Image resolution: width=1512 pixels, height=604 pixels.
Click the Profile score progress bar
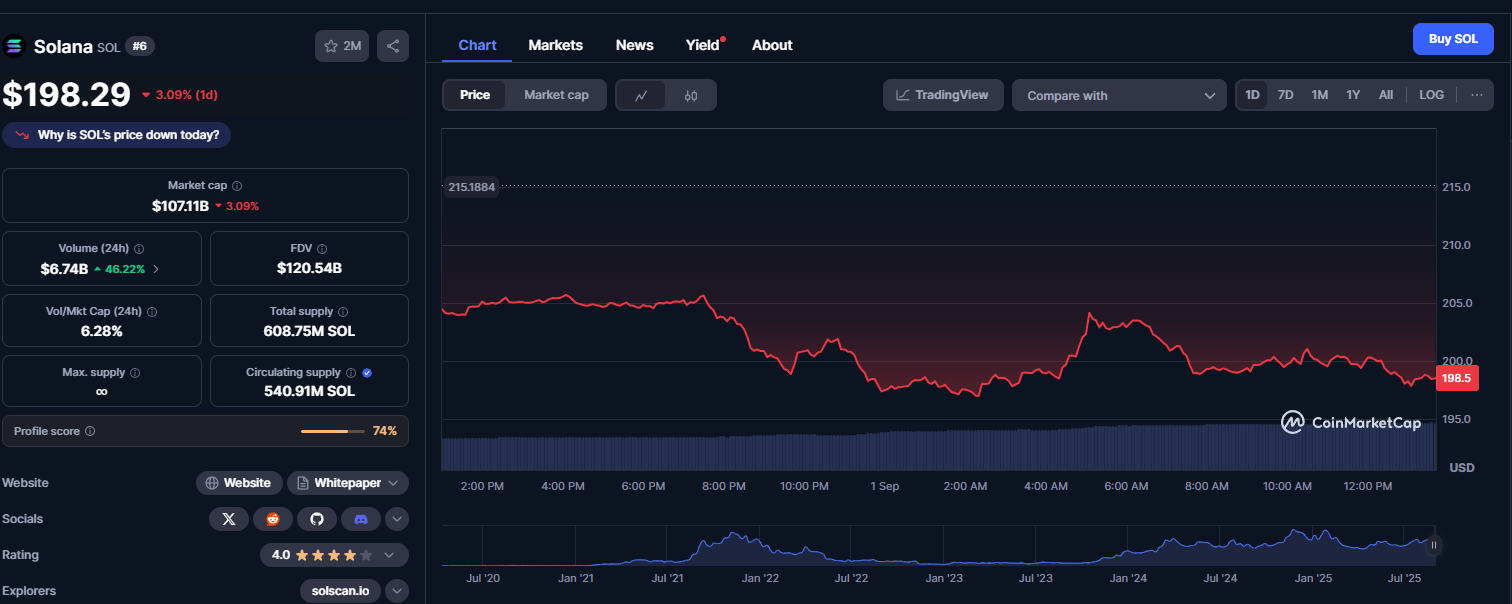(331, 431)
